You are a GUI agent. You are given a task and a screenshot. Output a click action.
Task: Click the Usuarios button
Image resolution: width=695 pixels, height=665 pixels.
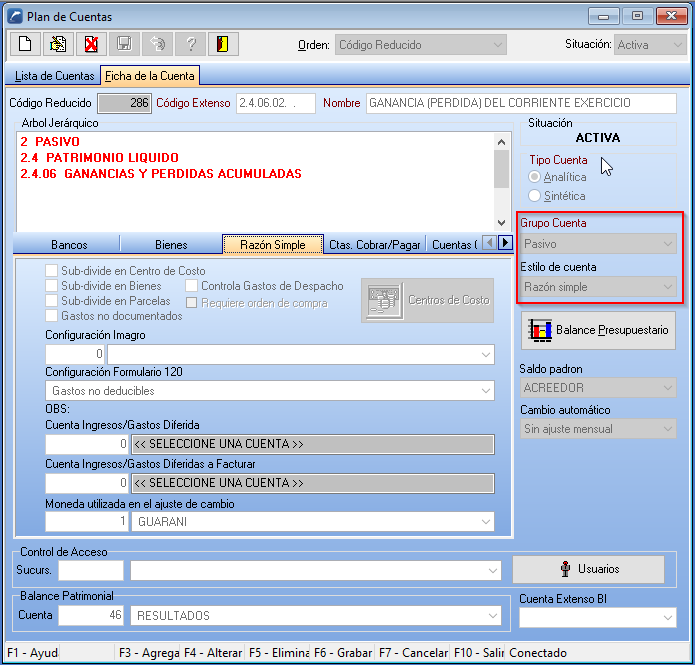[x=589, y=569]
